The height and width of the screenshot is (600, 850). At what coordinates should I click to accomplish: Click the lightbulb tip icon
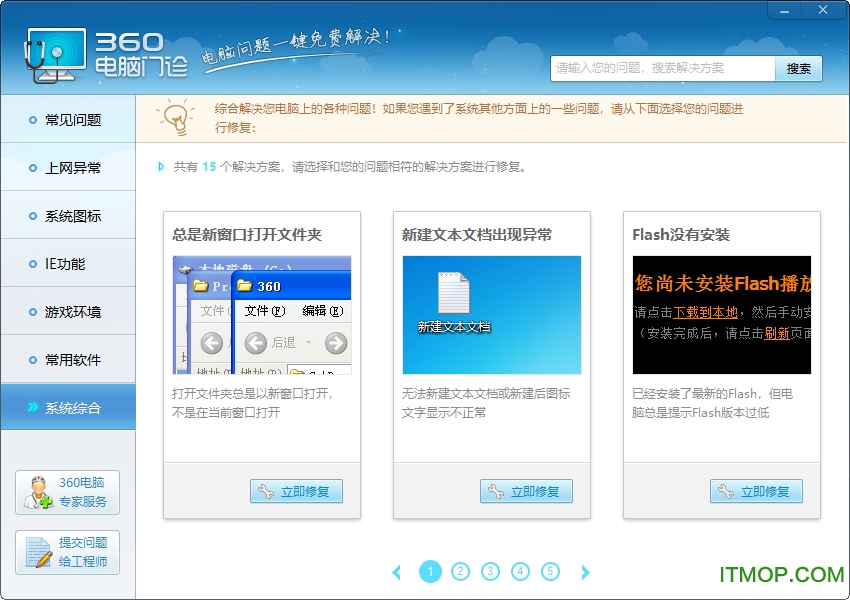(x=175, y=119)
